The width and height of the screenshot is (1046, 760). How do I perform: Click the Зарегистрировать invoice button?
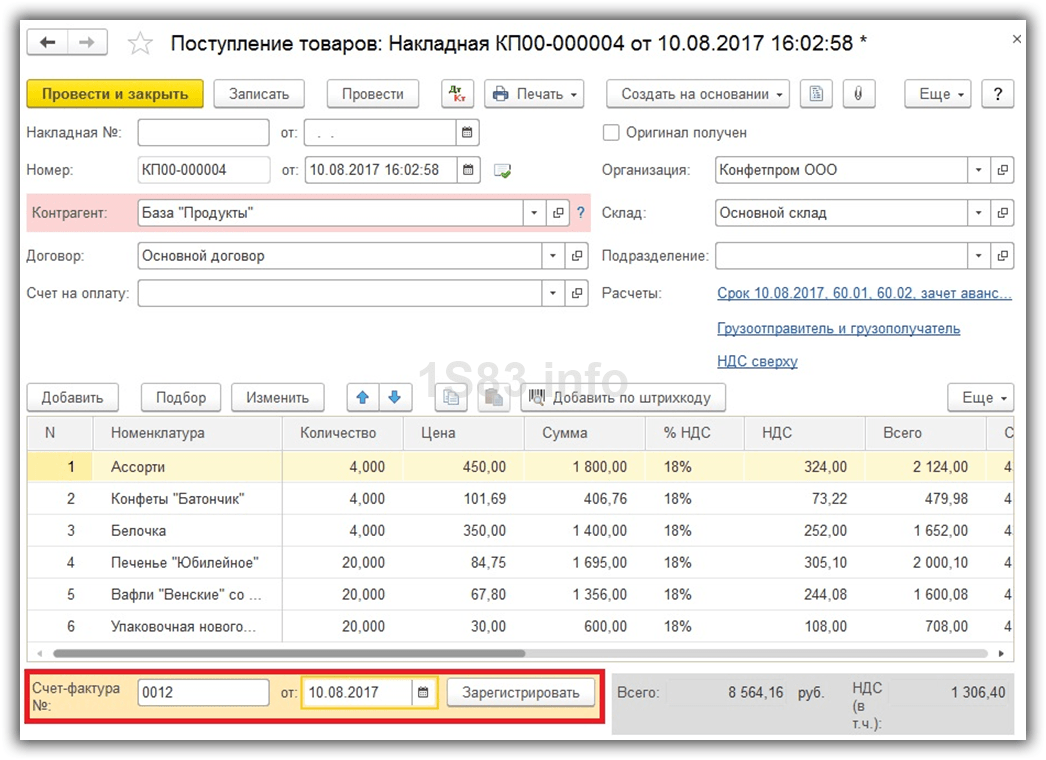point(520,692)
